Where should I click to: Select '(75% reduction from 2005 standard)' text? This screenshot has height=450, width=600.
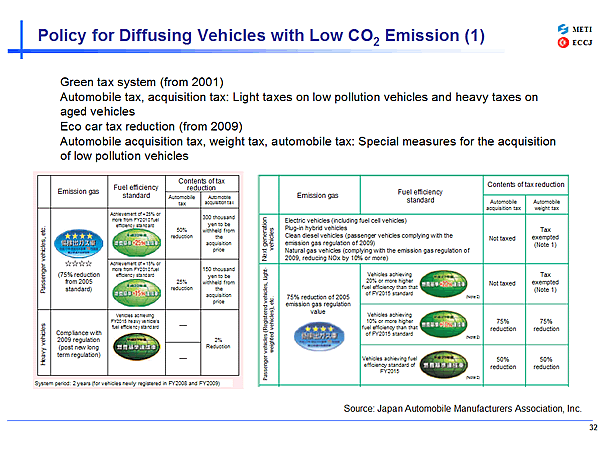click(79, 282)
